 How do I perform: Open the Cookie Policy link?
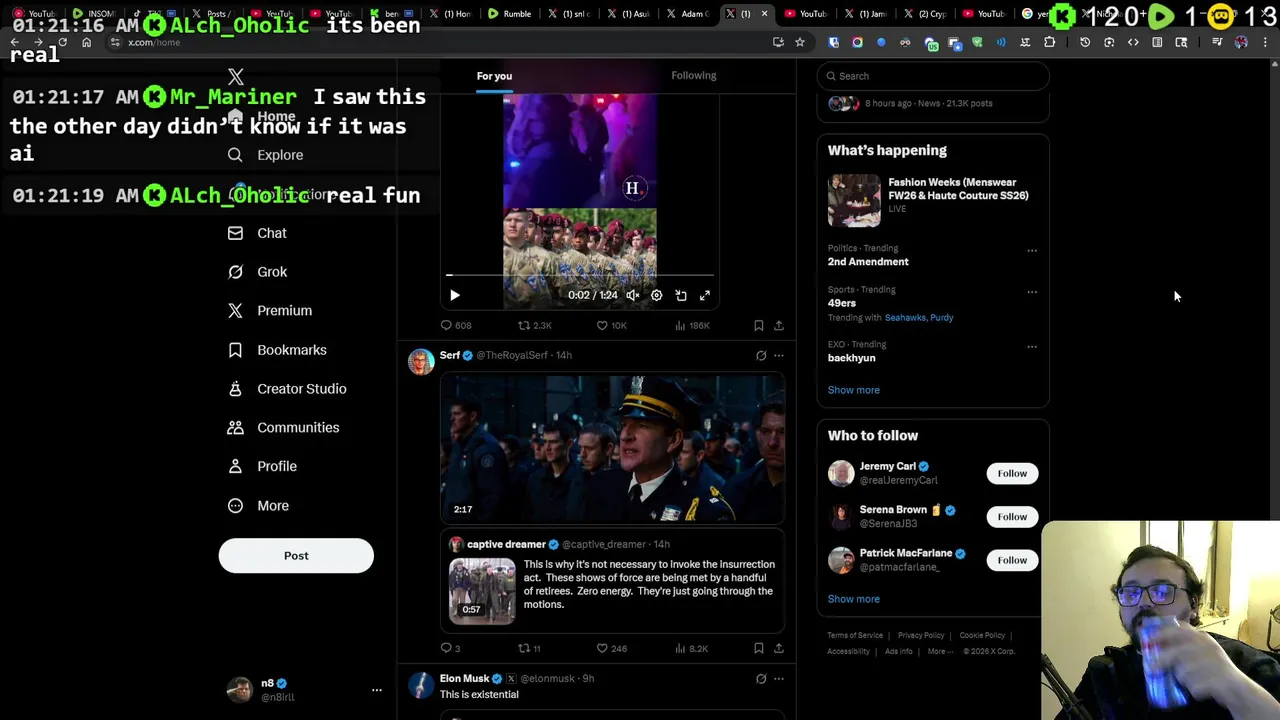click(982, 635)
